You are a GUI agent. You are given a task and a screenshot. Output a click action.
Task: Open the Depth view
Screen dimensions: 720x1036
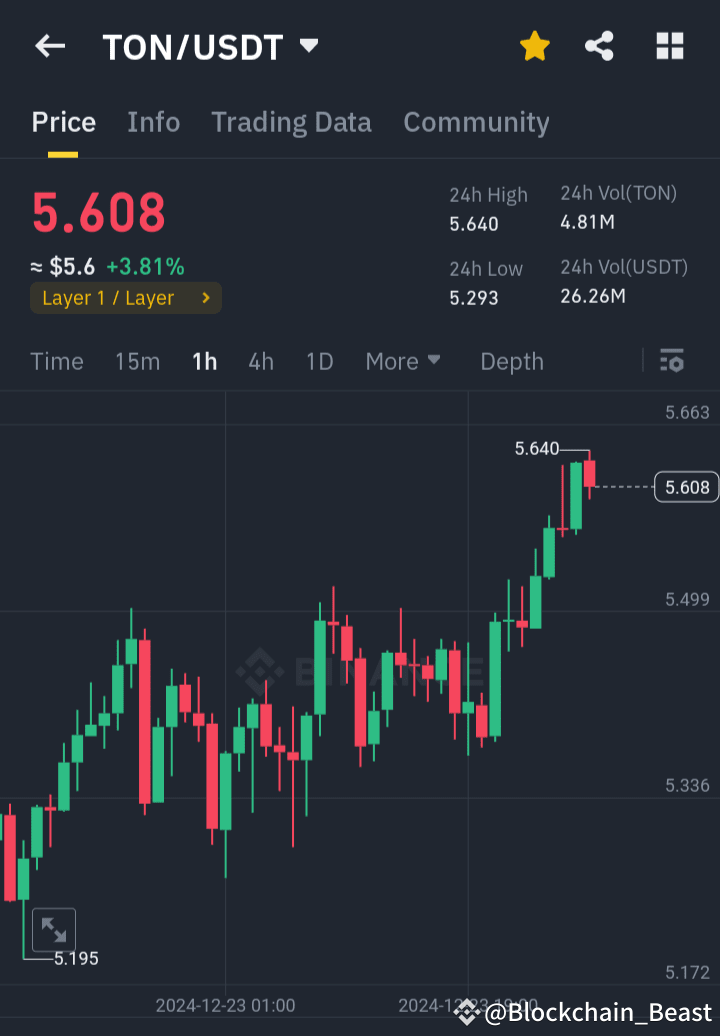click(x=511, y=361)
